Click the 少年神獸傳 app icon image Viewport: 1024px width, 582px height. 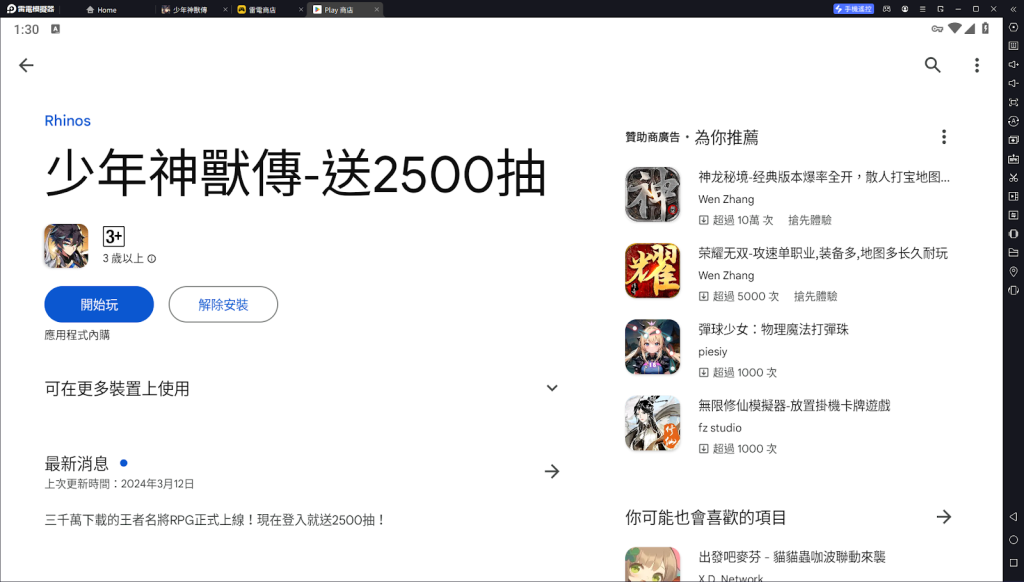pyautogui.click(x=66, y=246)
